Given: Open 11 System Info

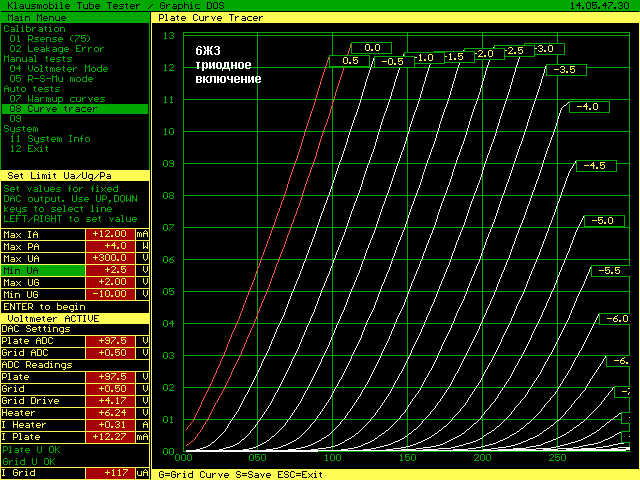Looking at the screenshot, I should [x=49, y=139].
